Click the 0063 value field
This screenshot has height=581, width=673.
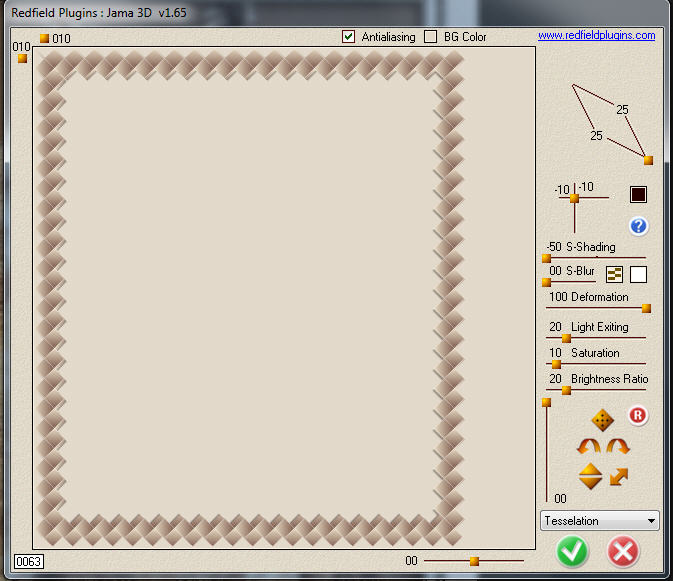(x=29, y=561)
